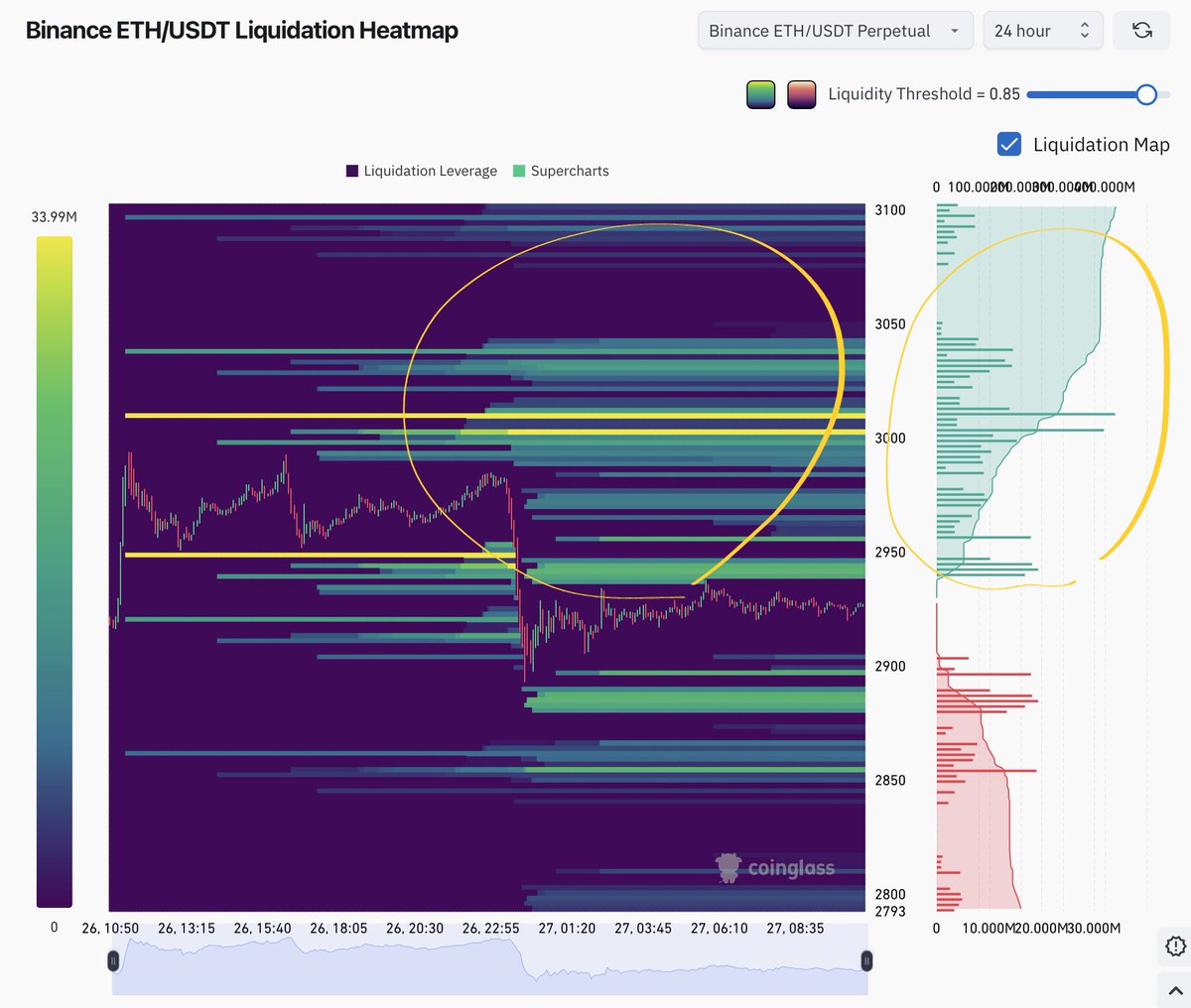Image resolution: width=1191 pixels, height=1008 pixels.
Task: Click the Liquidity Threshold = 0.85 label
Action: 924,94
